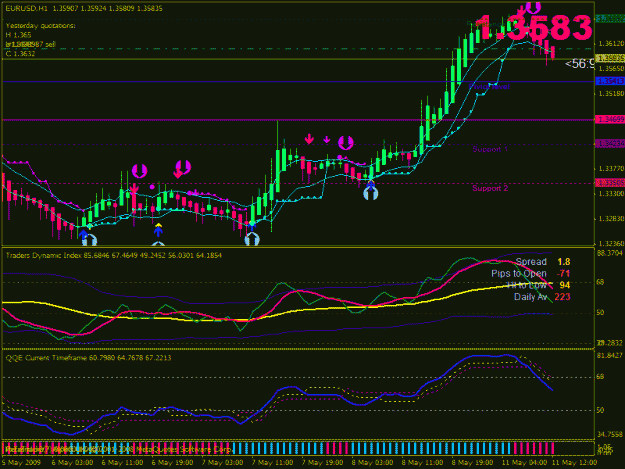The image size is (625, 469).
Task: Click the 81.8427 QQE scale maximum
Action: (610, 355)
